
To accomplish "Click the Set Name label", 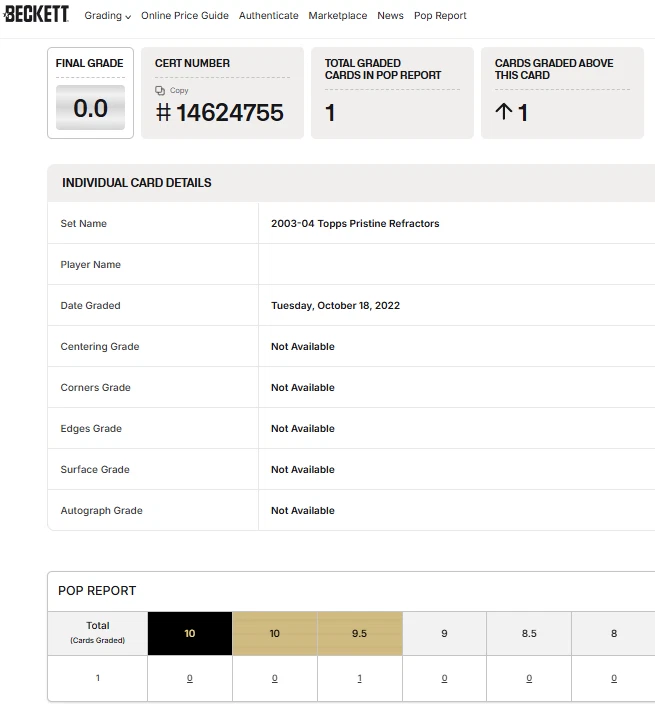I will [x=83, y=224].
